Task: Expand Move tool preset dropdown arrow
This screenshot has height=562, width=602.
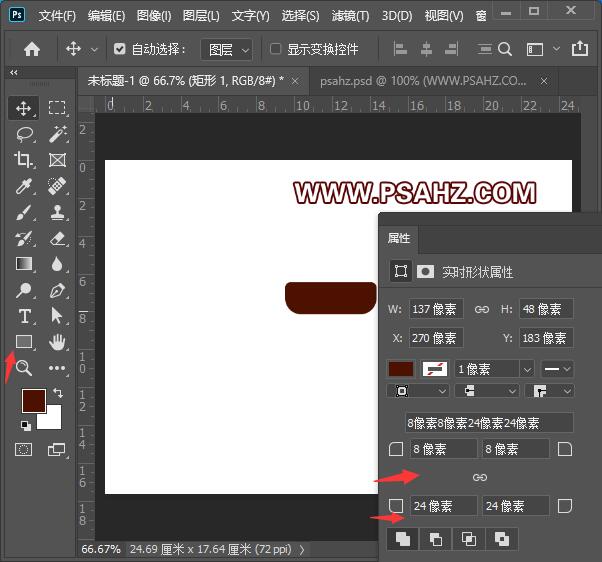Action: pyautogui.click(x=94, y=50)
